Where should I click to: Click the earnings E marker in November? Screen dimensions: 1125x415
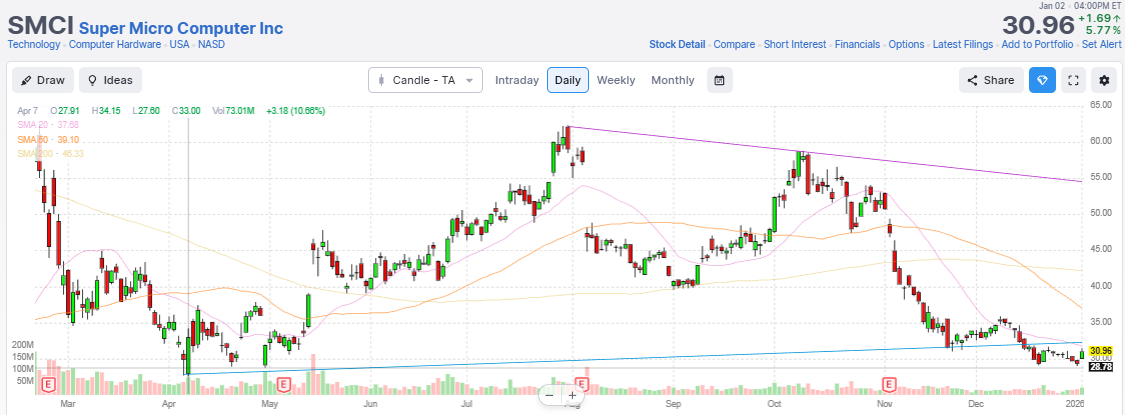click(889, 385)
